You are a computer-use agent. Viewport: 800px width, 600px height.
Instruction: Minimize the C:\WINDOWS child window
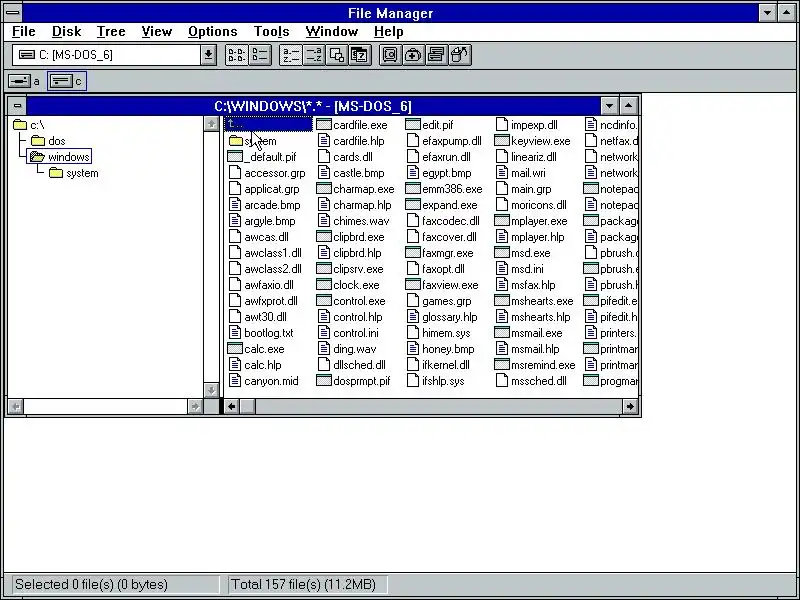click(609, 106)
